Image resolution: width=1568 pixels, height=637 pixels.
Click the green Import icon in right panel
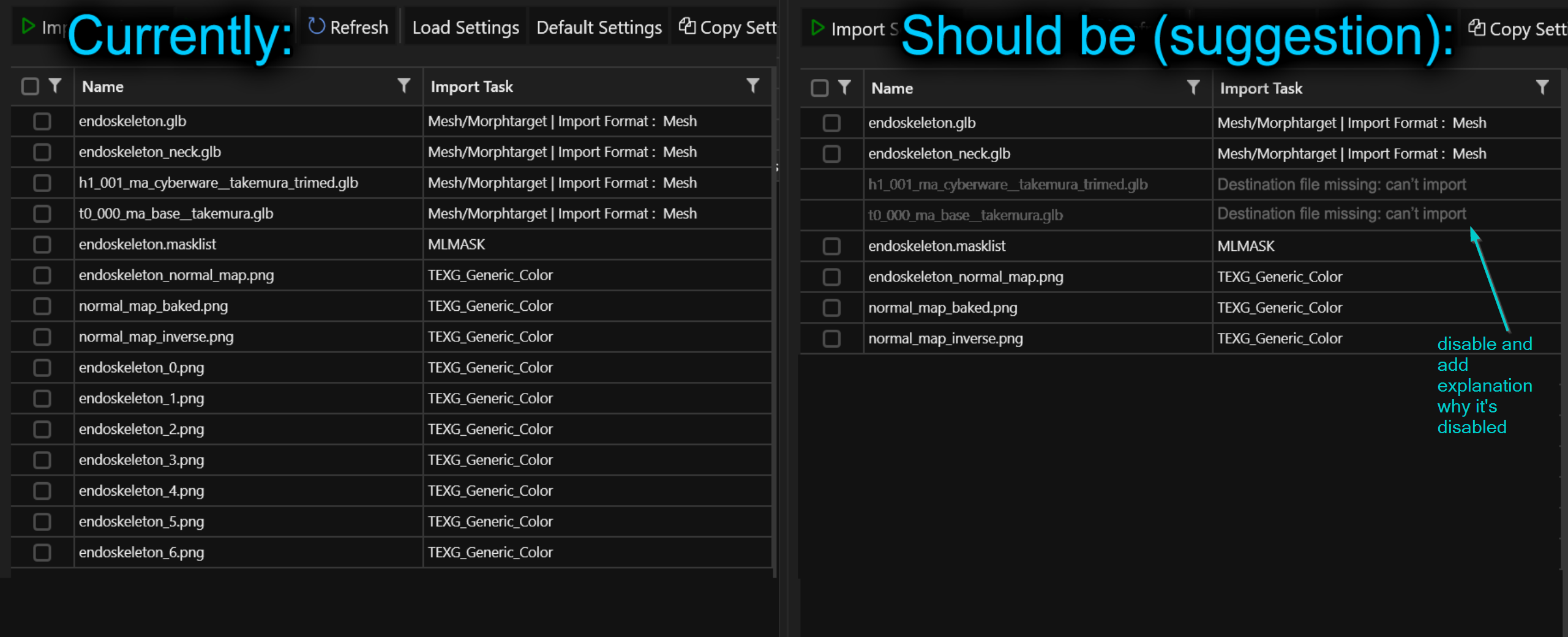(817, 27)
